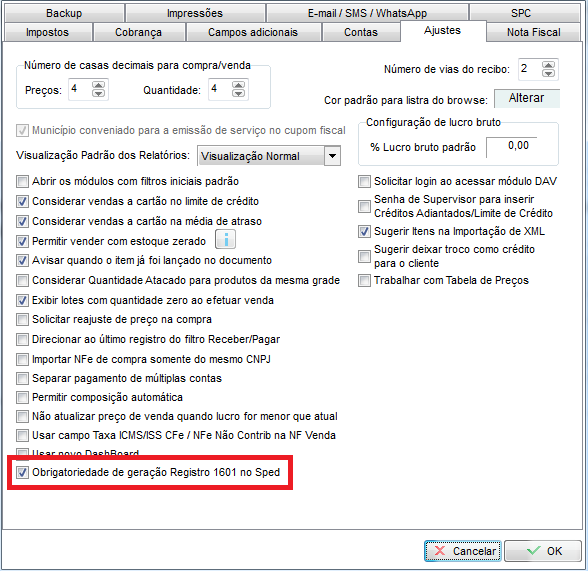Enable Importar NFe de compra somente do mesmo CNPJ

[22, 359]
